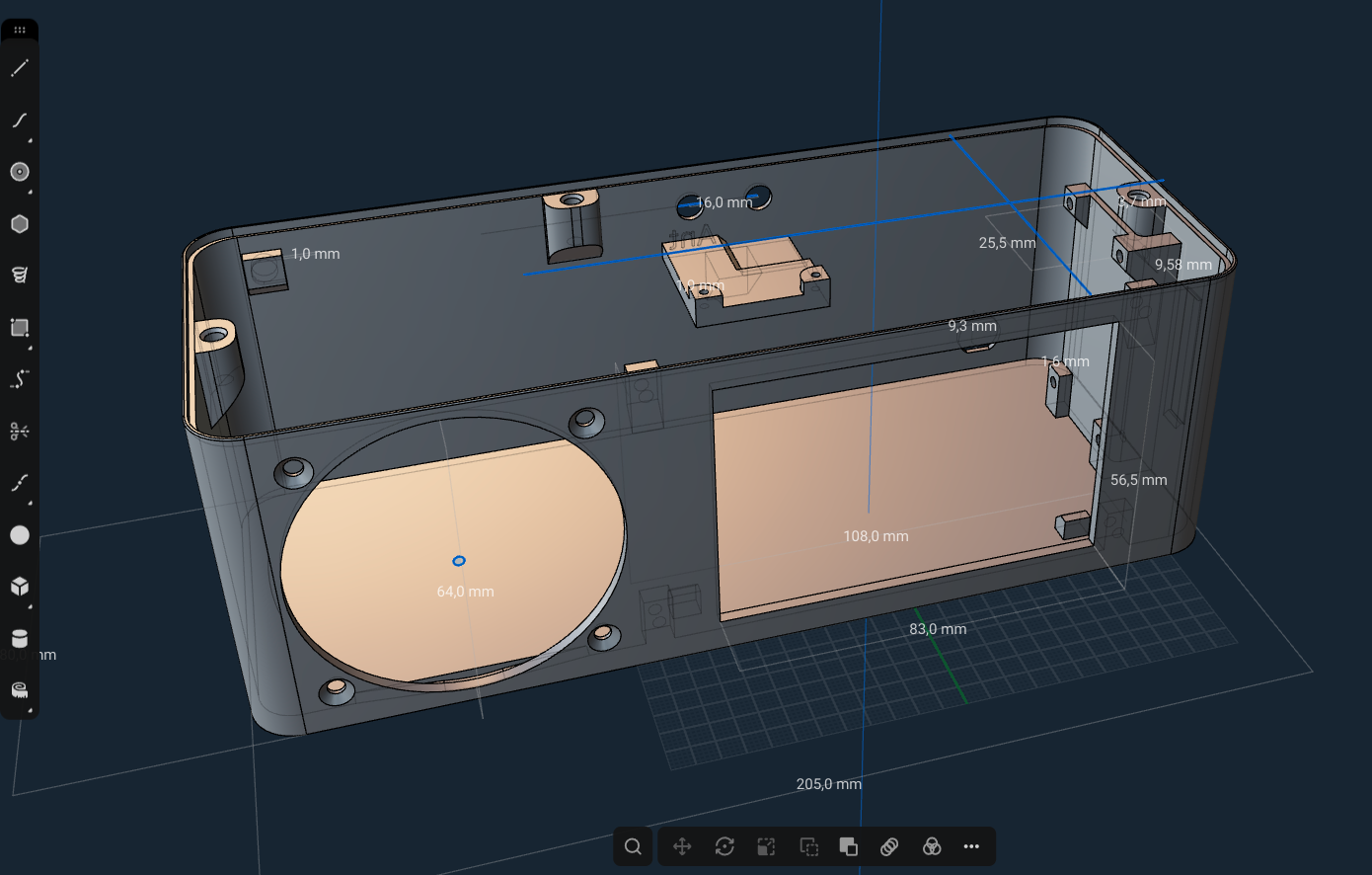The width and height of the screenshot is (1372, 875).
Task: Select the Line sketch tool
Action: click(x=20, y=68)
